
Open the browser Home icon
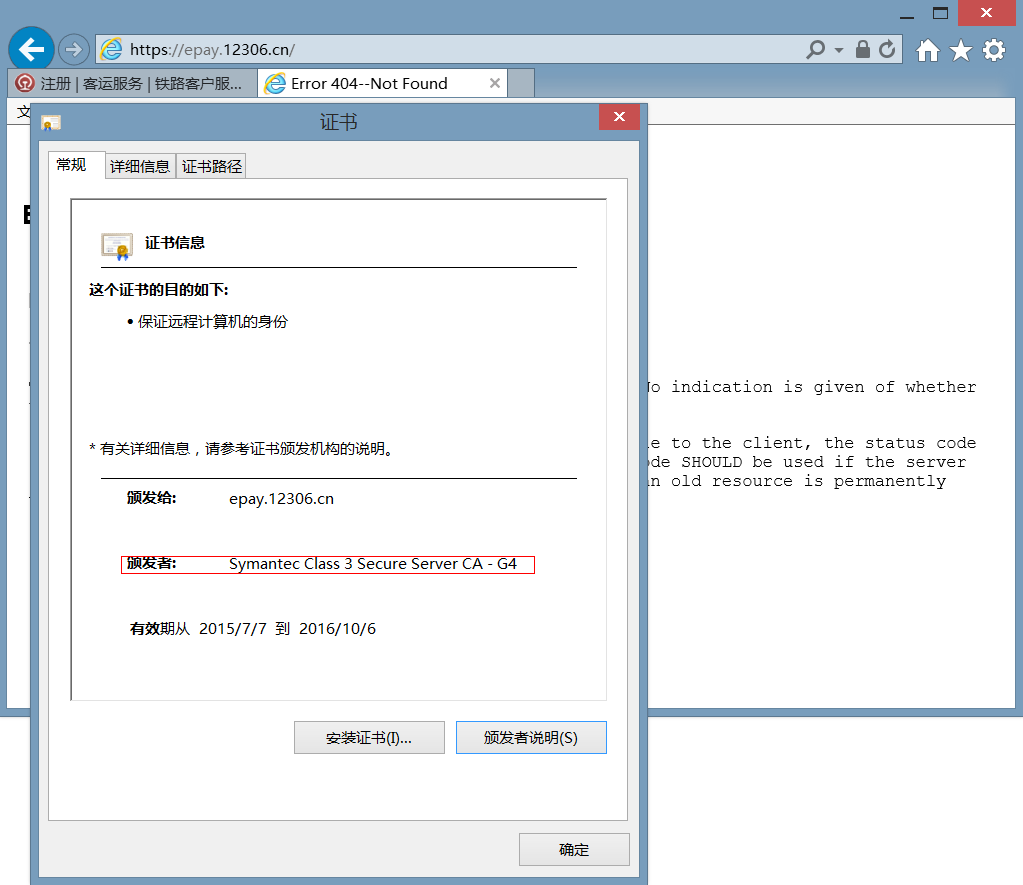pos(928,50)
